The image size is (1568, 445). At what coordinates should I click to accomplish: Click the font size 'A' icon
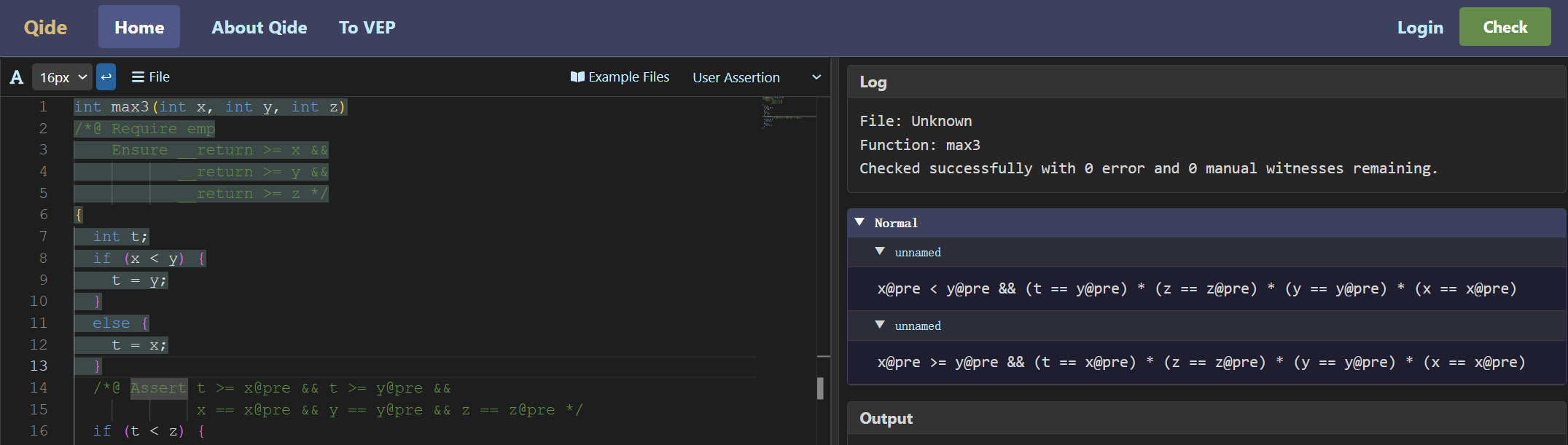pyautogui.click(x=17, y=77)
